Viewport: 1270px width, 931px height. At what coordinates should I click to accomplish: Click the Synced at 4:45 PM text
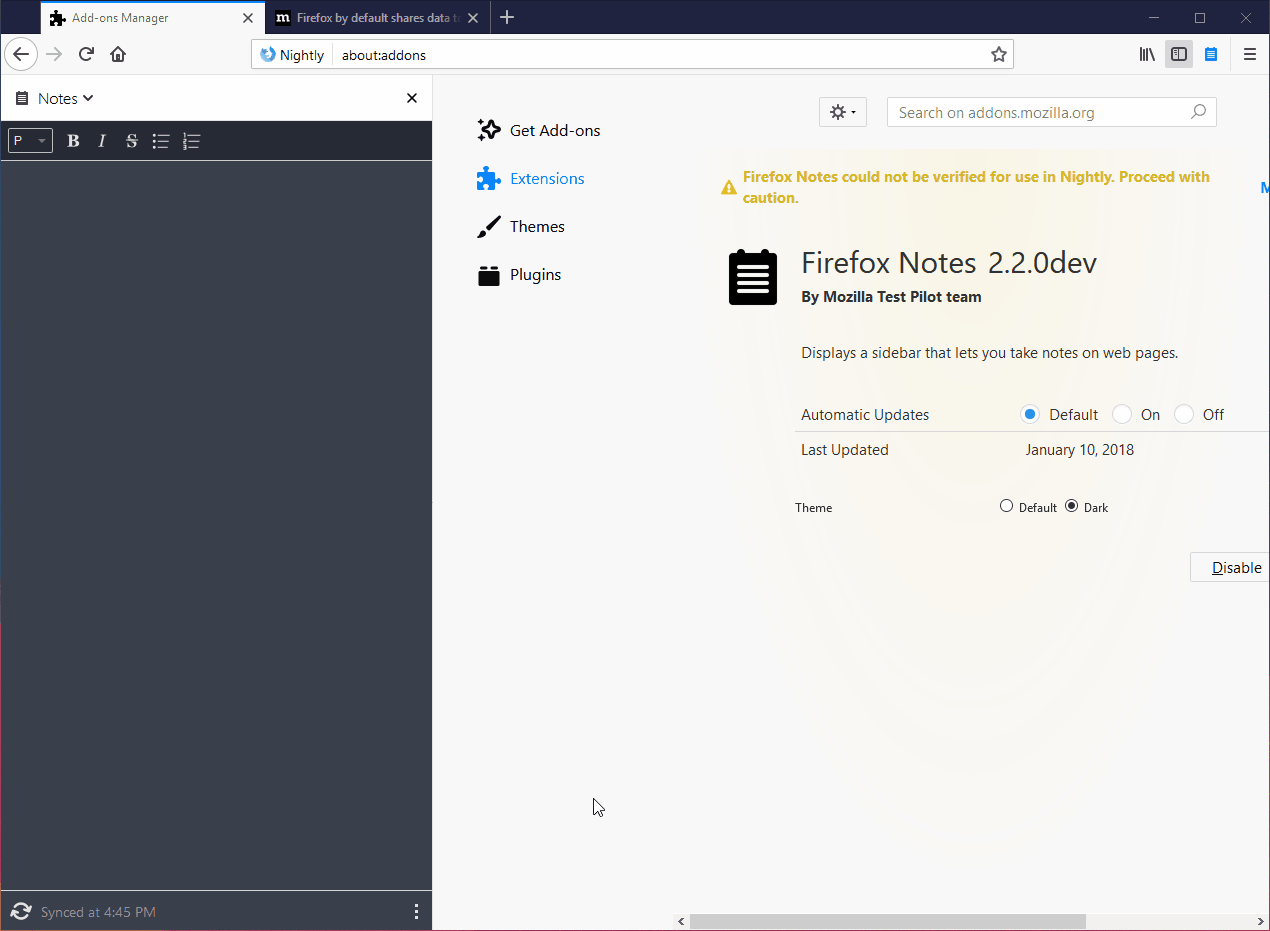point(98,912)
